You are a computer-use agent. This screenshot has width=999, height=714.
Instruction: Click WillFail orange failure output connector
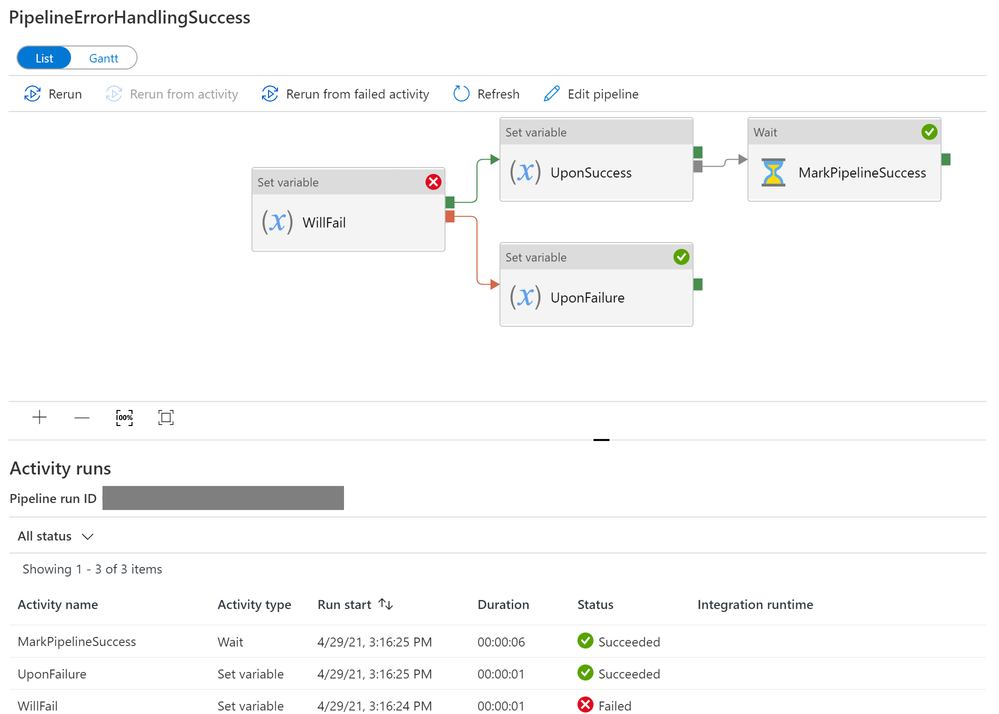tap(450, 217)
